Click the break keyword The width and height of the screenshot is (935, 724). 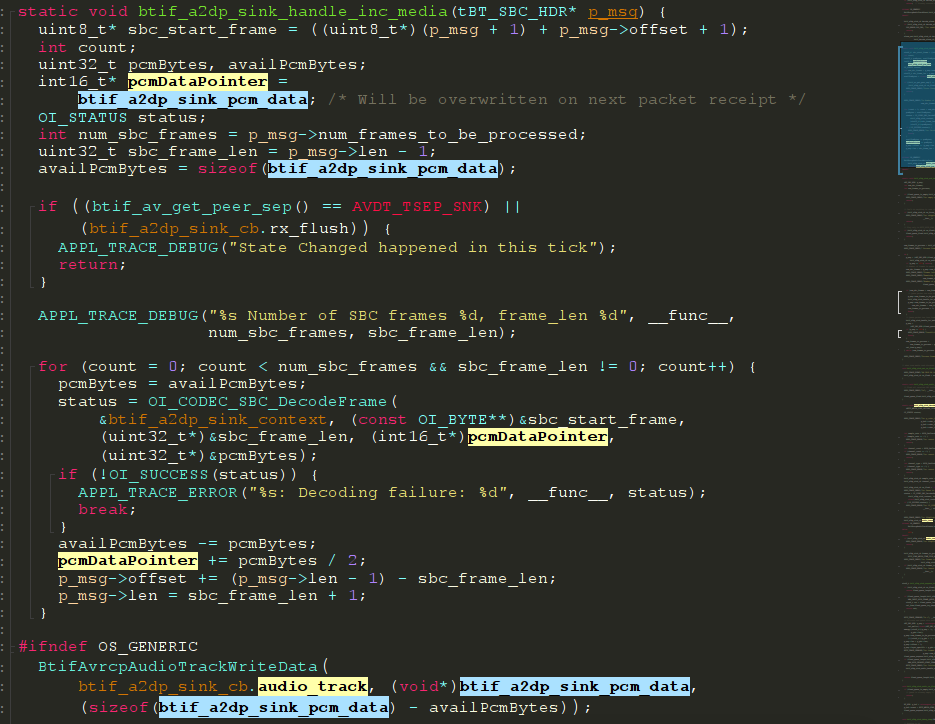click(x=103, y=509)
